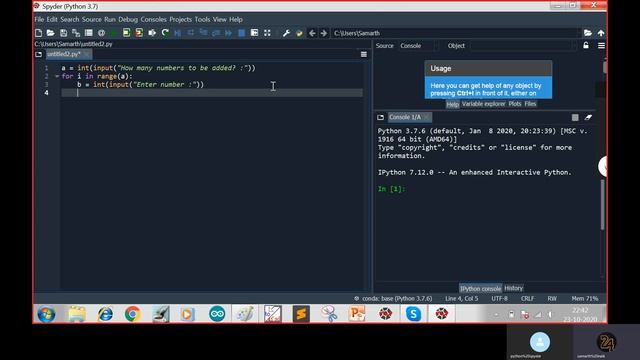Screen dimensions: 640x360
Task: Click the blue debugger step-into icon
Action: [203, 33]
